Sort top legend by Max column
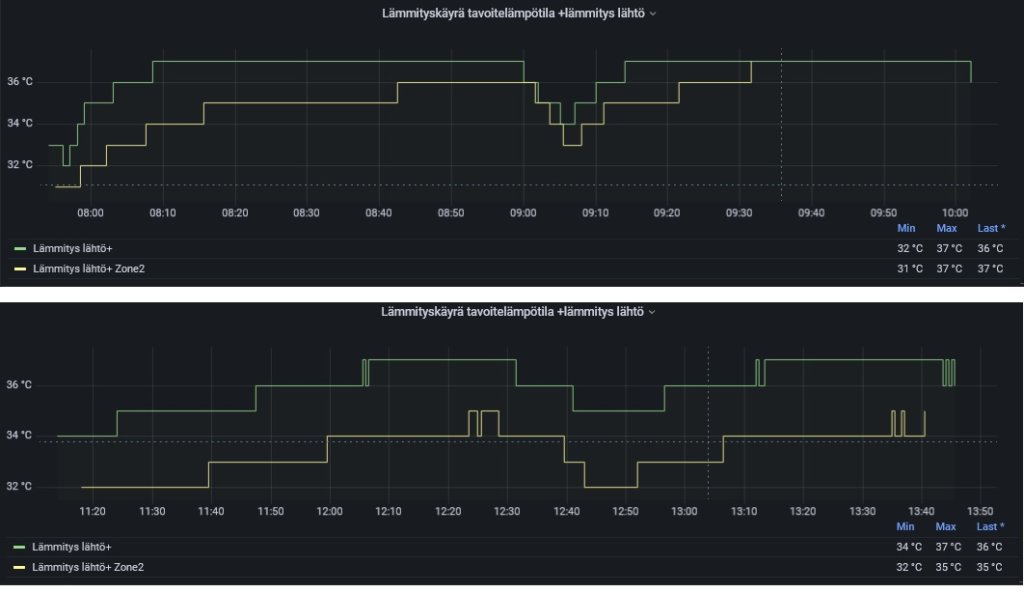 946,229
